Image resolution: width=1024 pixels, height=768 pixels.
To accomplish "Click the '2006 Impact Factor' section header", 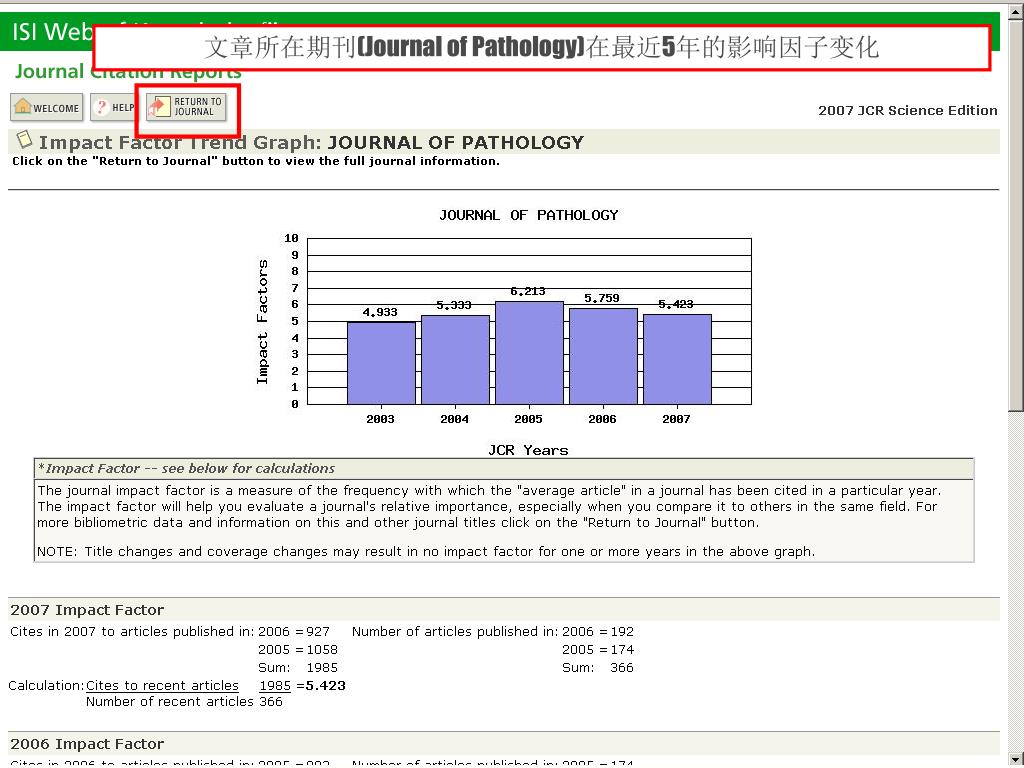I will [87, 744].
